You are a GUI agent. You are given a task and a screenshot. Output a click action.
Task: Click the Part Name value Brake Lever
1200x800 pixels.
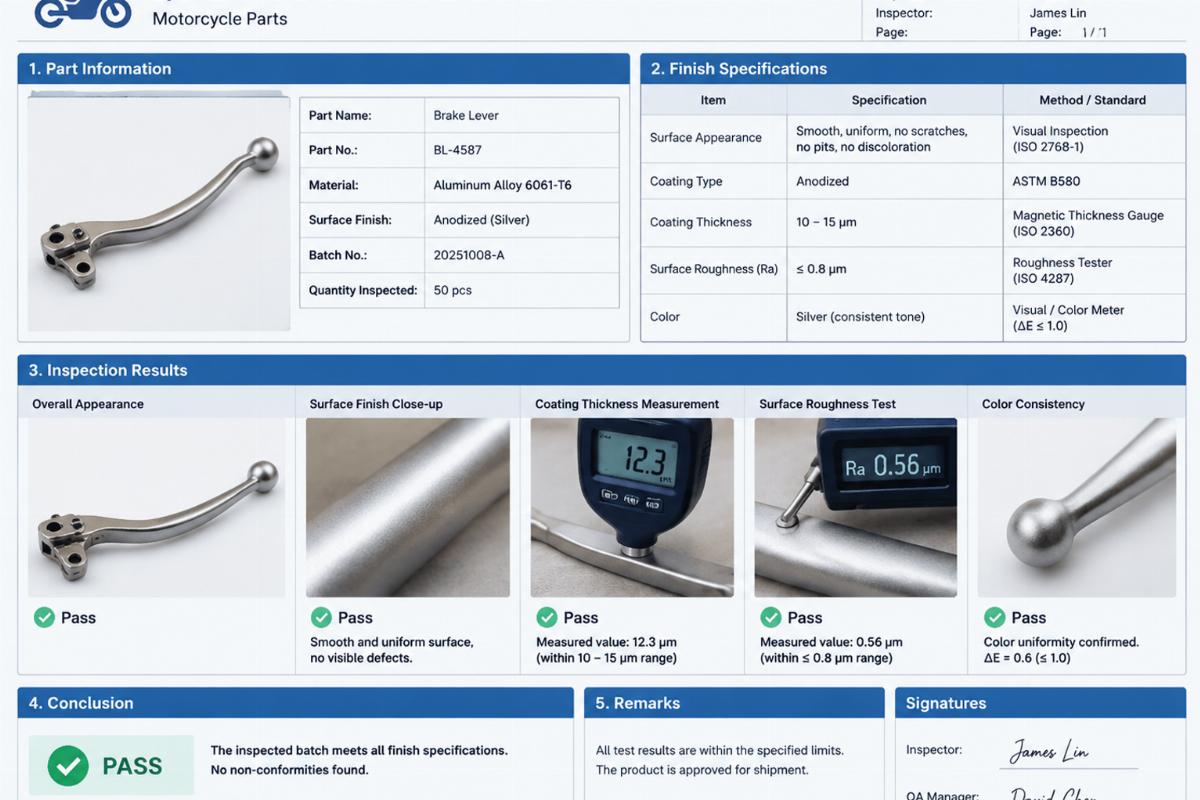point(466,115)
